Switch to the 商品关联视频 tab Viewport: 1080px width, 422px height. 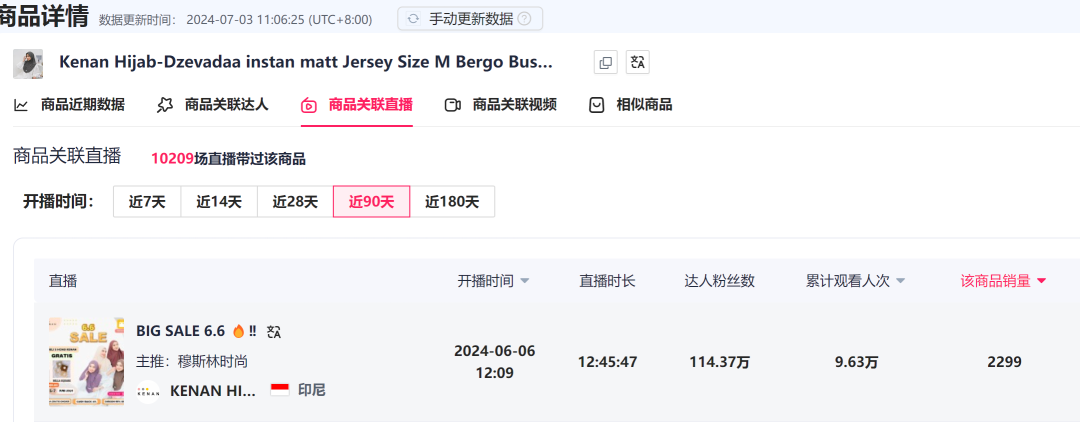[x=501, y=105]
